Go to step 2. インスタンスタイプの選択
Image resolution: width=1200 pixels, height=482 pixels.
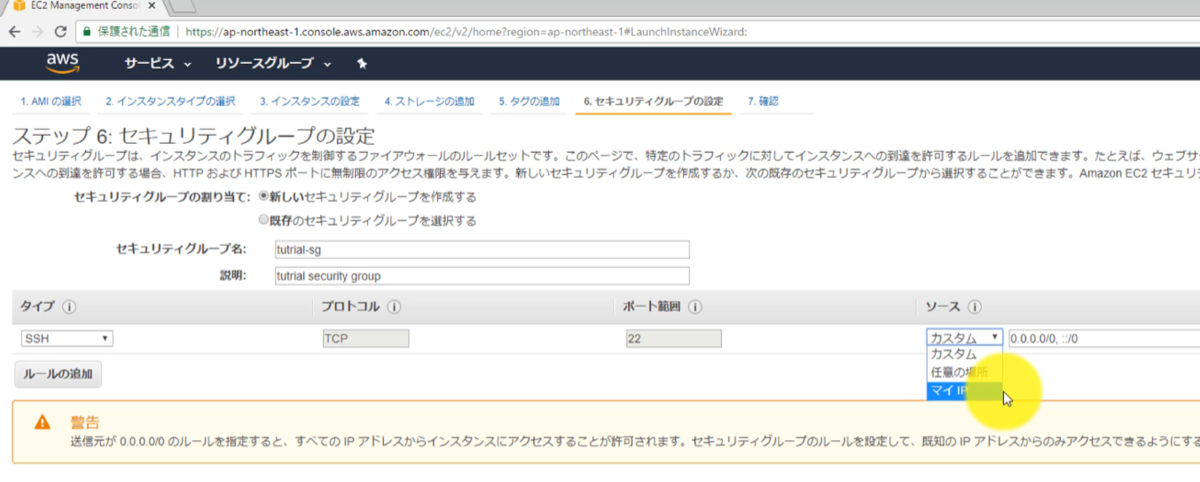pos(170,102)
